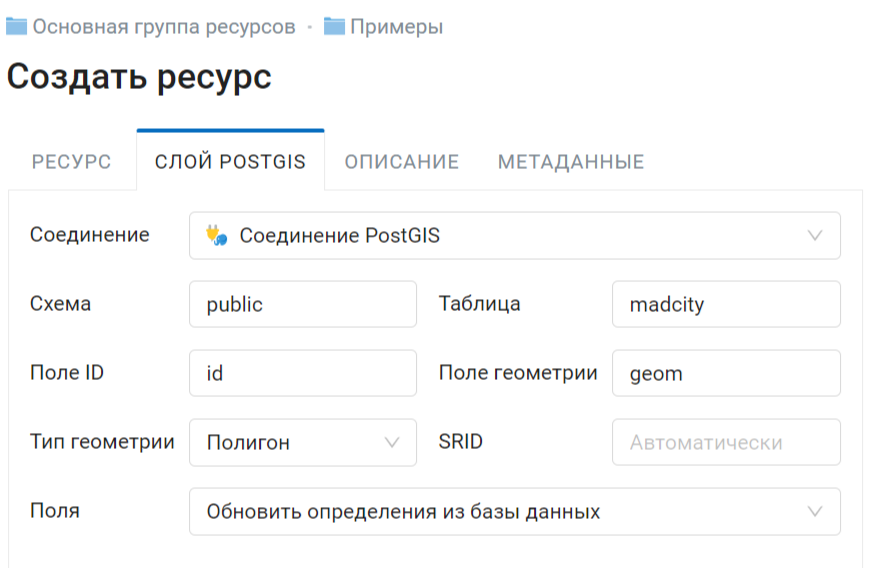Expand the Поля update definitions dropdown
876x568 pixels.
click(515, 512)
